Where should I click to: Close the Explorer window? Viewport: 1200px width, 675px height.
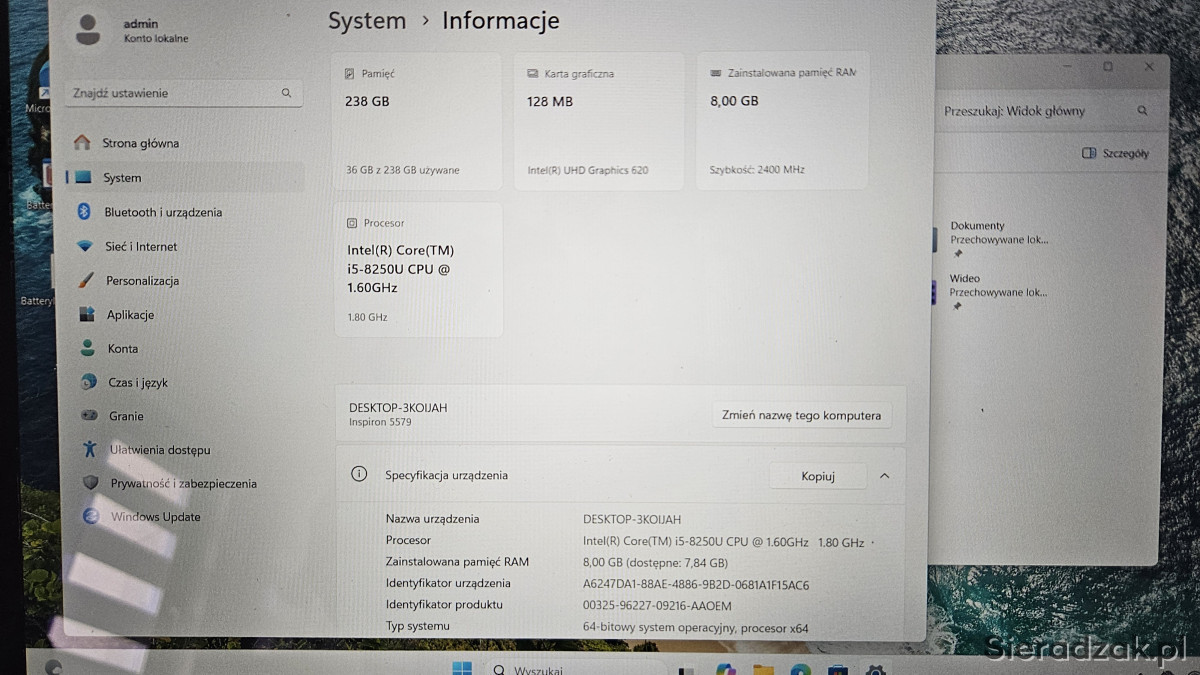(1149, 67)
